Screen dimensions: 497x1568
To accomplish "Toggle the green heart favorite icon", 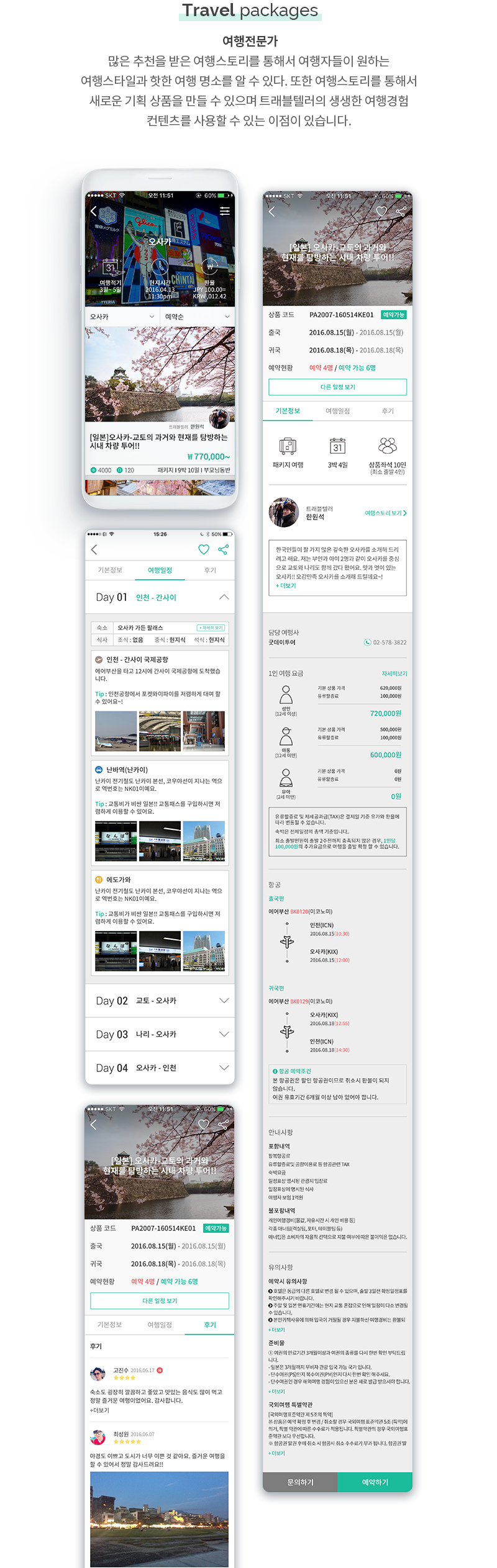I will point(203,549).
